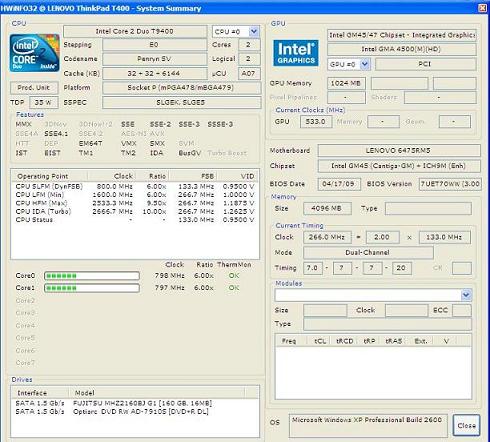490x442 pixels.
Task: Click the Stepping E0 field
Action: (154, 45)
